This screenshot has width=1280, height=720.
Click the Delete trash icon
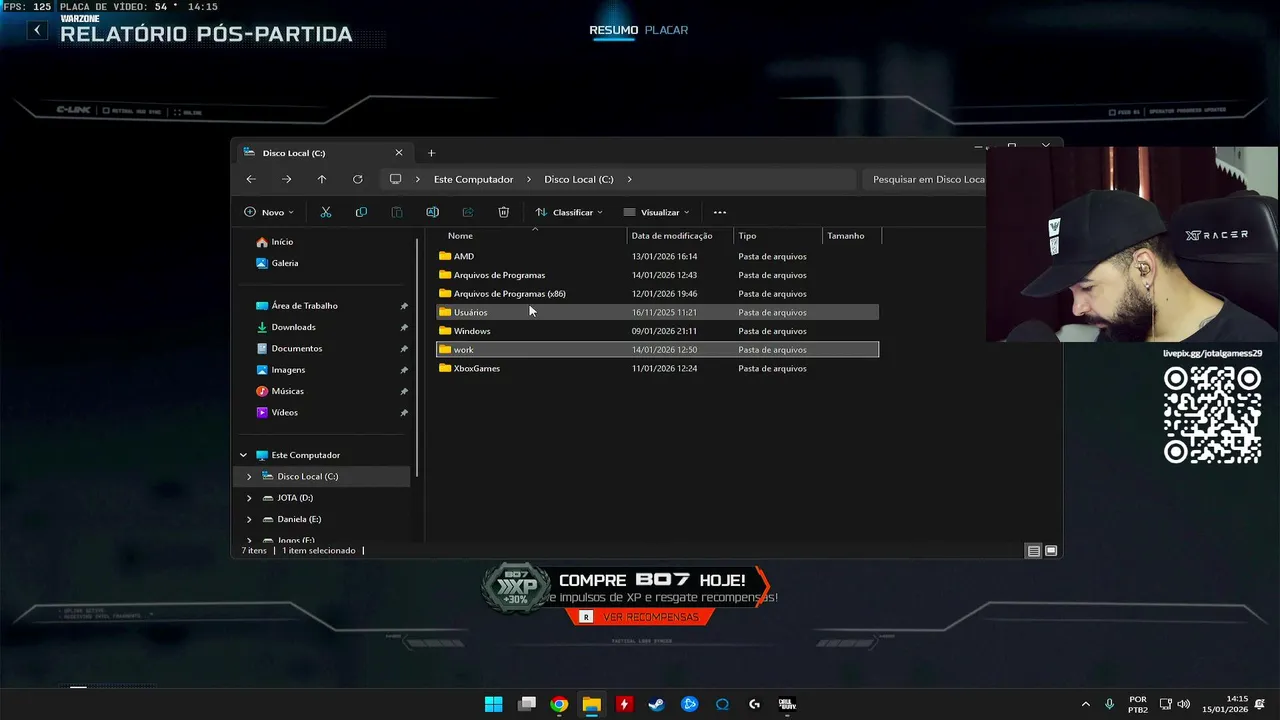[x=504, y=212]
